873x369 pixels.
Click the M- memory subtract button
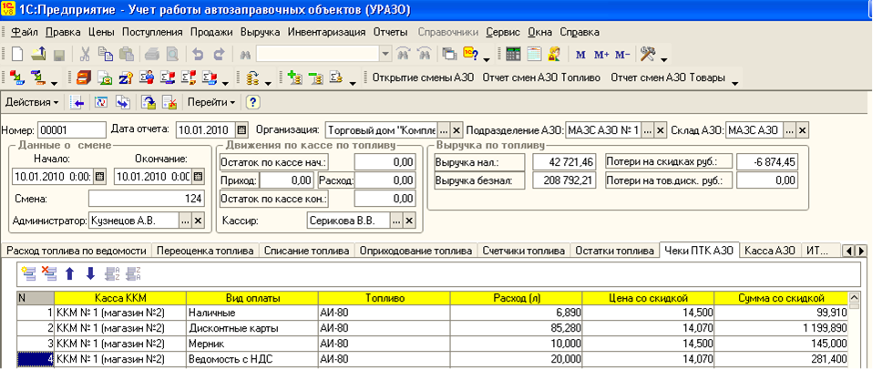click(623, 55)
